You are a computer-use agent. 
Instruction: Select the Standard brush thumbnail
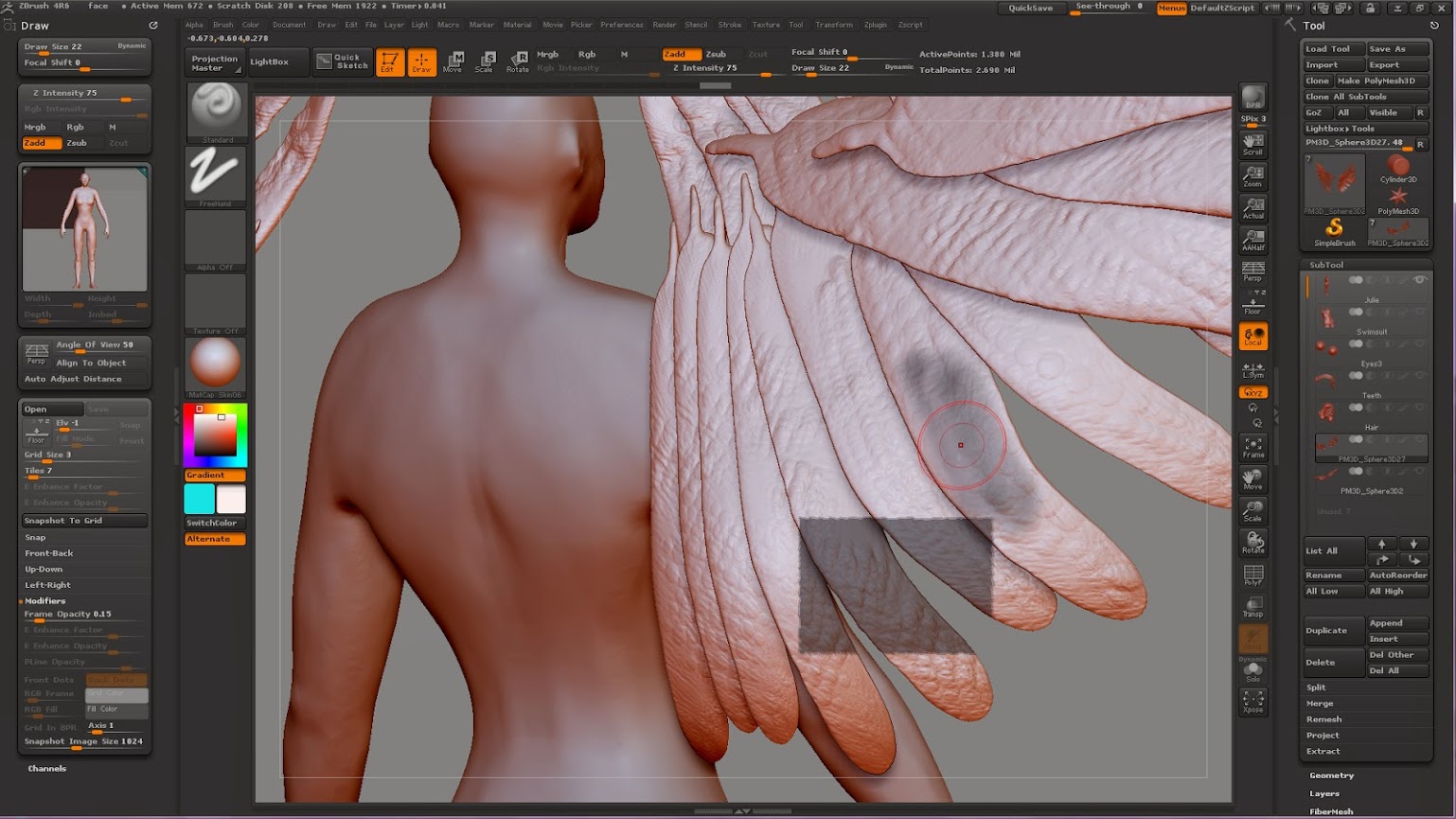[216, 112]
